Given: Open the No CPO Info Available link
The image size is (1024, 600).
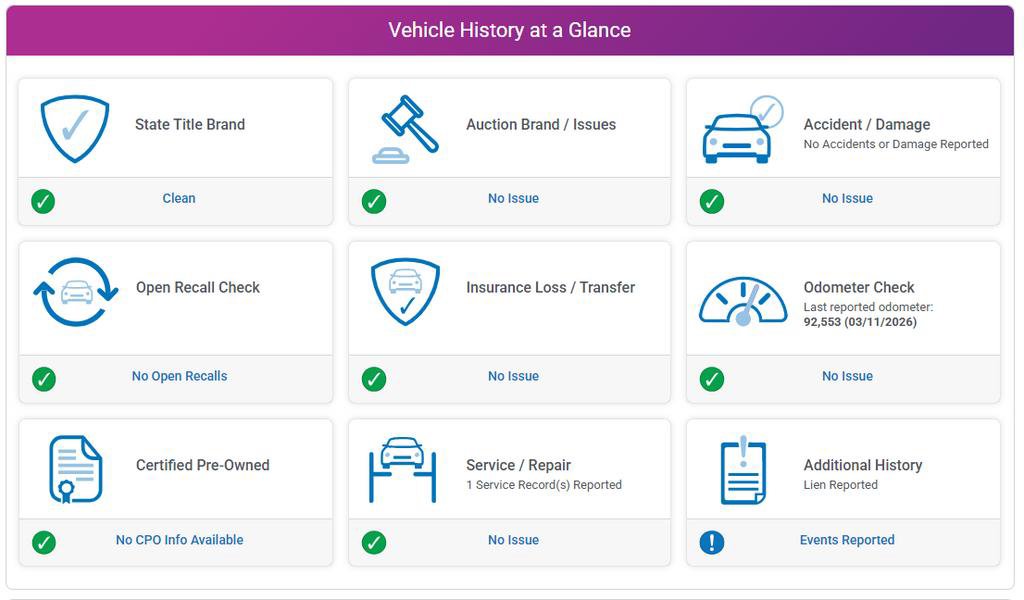Looking at the screenshot, I should (x=179, y=540).
